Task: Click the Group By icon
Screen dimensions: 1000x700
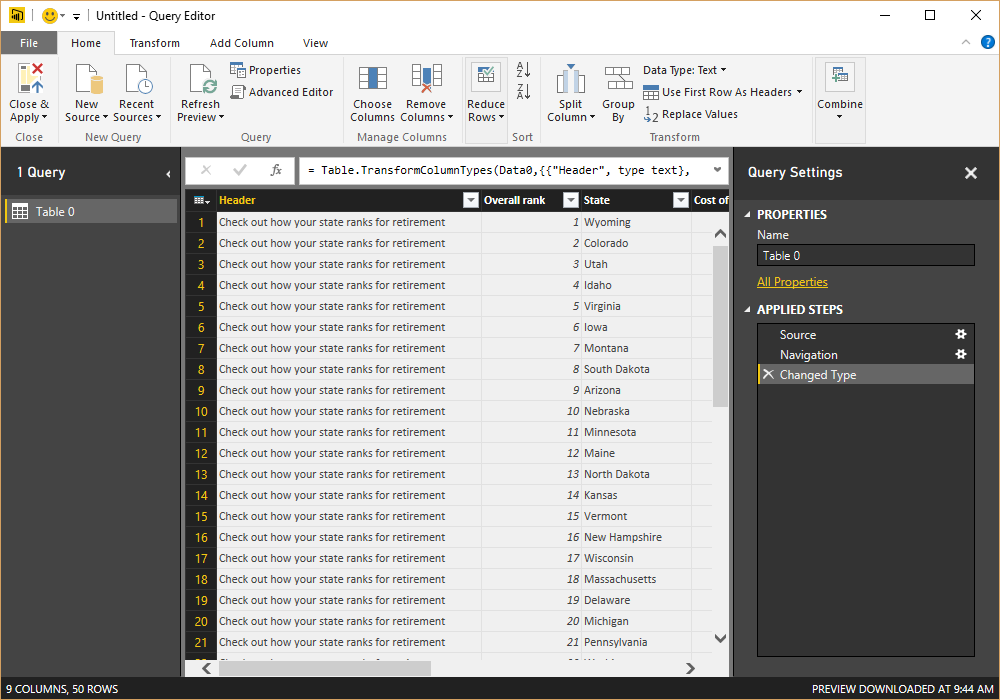Action: tap(618, 80)
